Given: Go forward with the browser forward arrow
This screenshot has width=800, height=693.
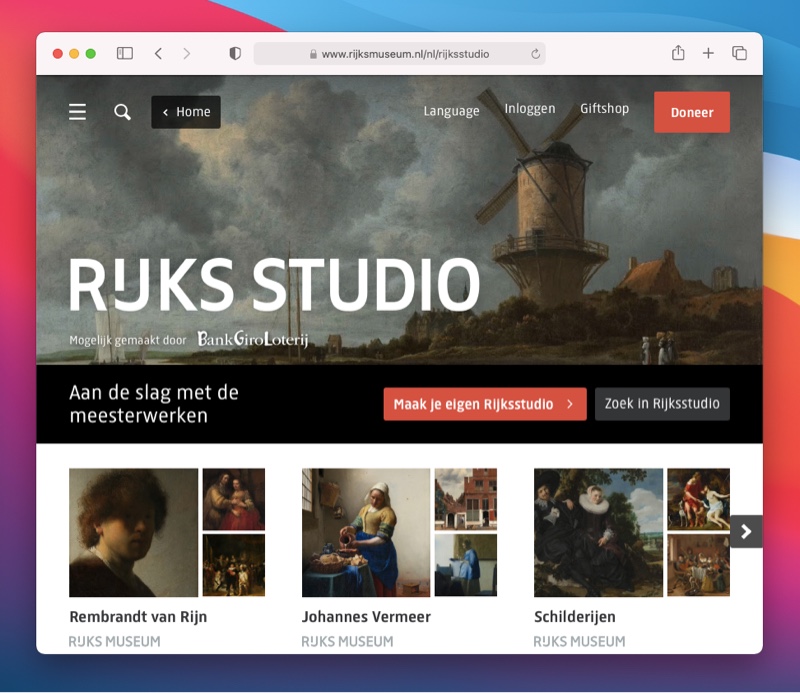Looking at the screenshot, I should [187, 54].
